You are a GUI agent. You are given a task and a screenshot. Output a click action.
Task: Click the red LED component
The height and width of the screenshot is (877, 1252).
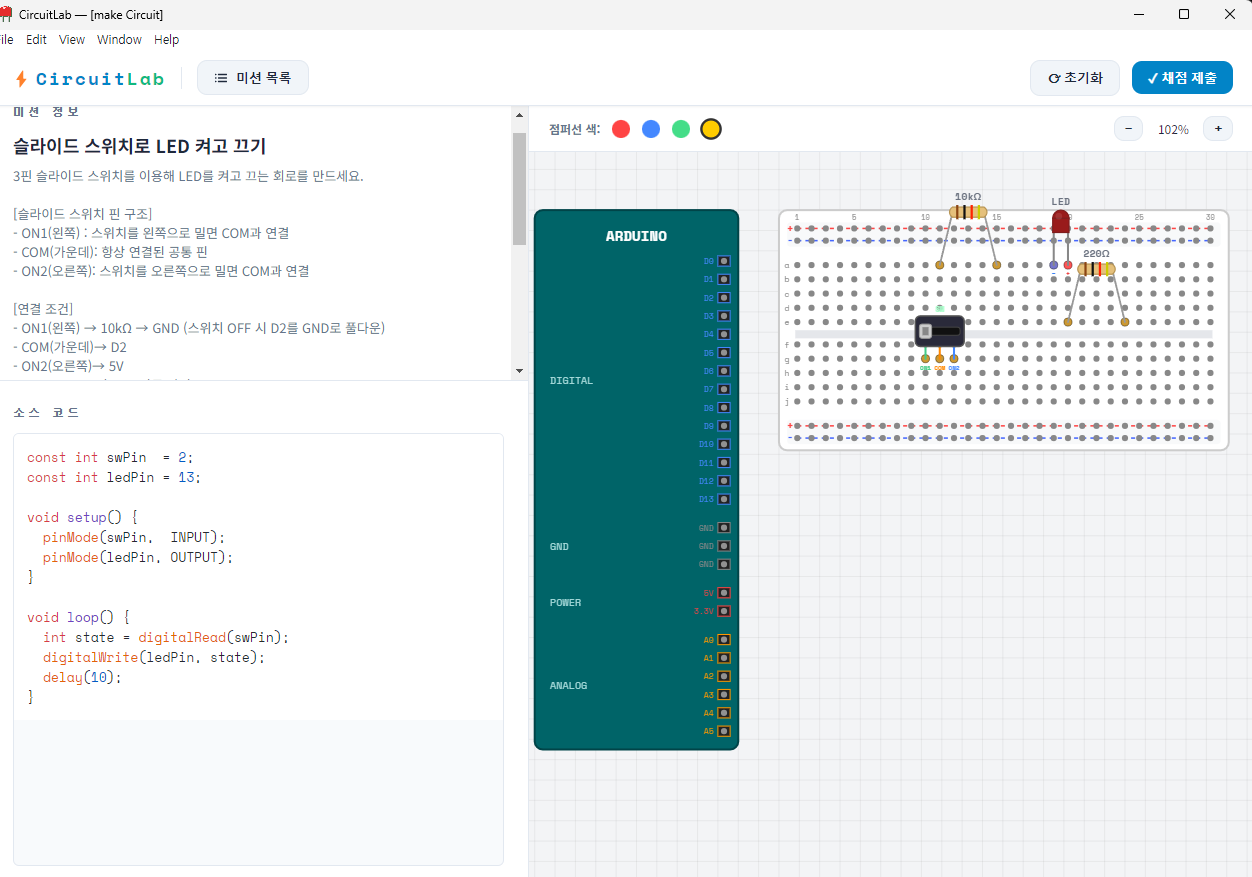(1061, 221)
